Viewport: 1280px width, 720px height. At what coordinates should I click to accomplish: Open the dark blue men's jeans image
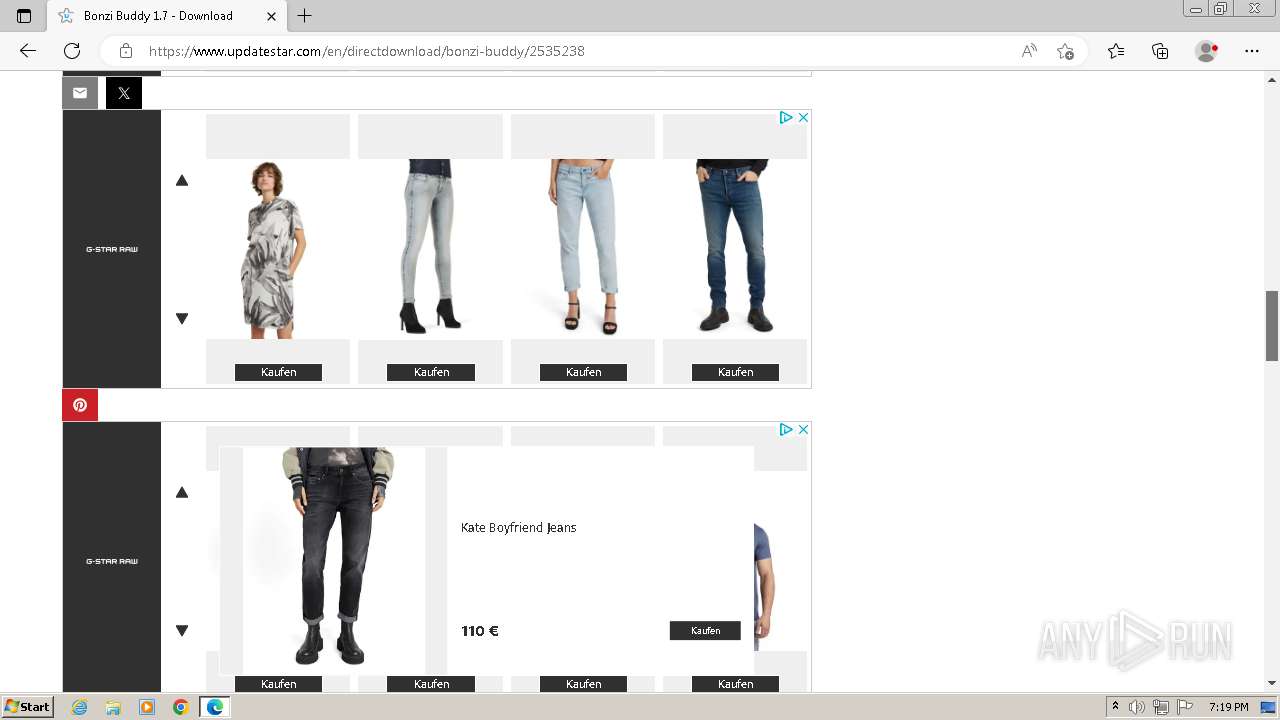(x=735, y=249)
